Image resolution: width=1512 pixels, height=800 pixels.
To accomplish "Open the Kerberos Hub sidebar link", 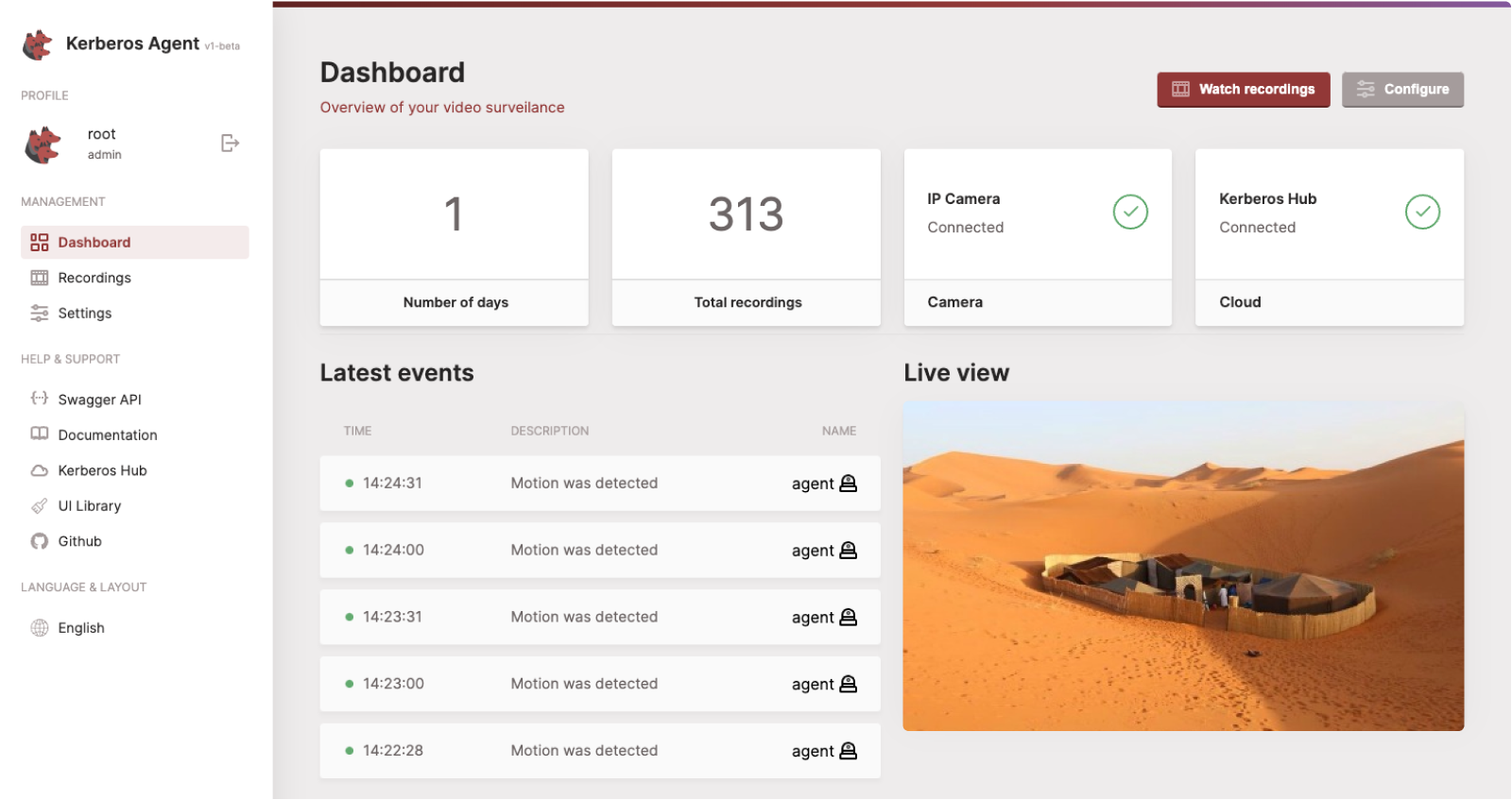I will [102, 470].
